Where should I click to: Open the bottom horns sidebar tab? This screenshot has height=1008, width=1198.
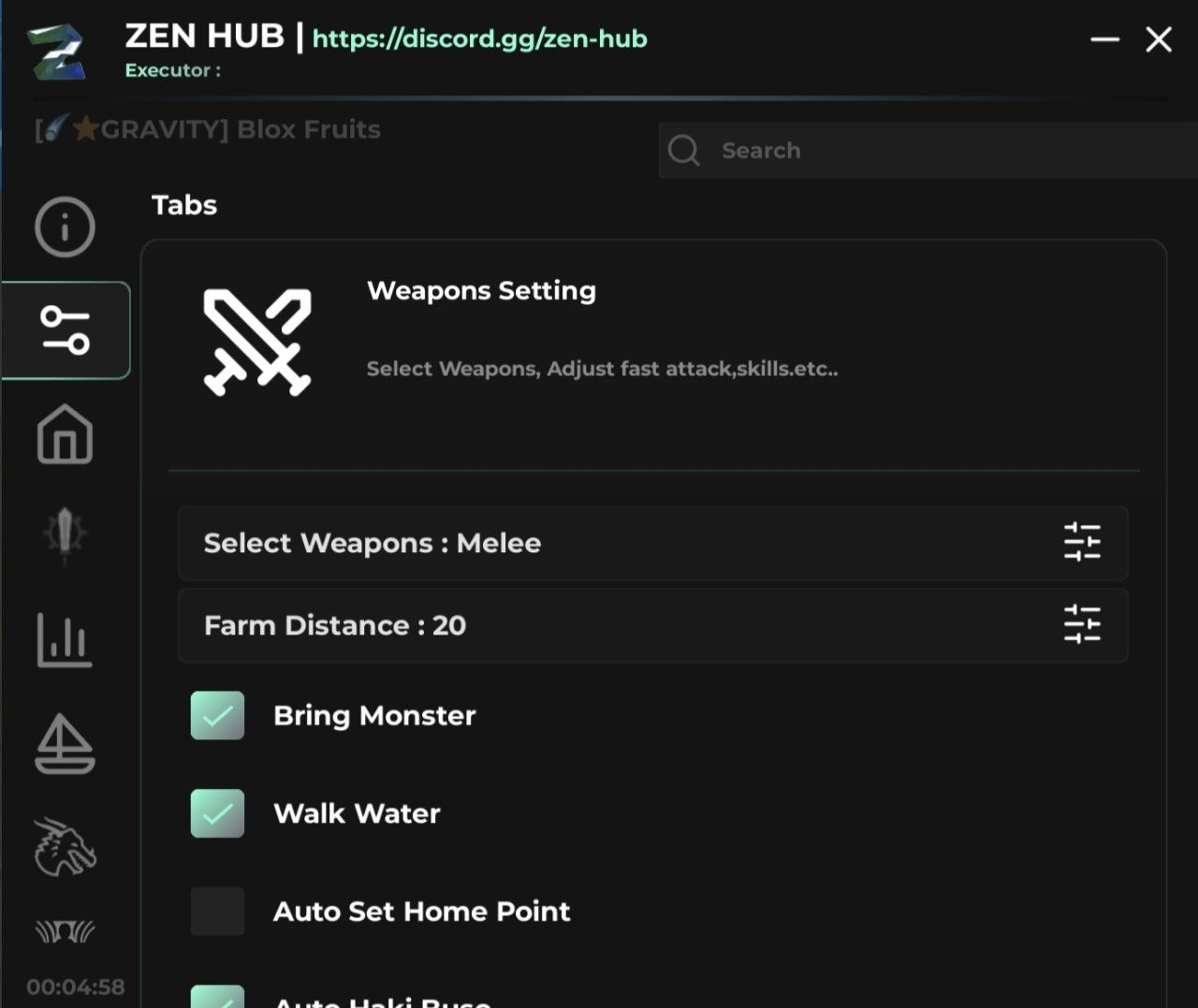(65, 931)
